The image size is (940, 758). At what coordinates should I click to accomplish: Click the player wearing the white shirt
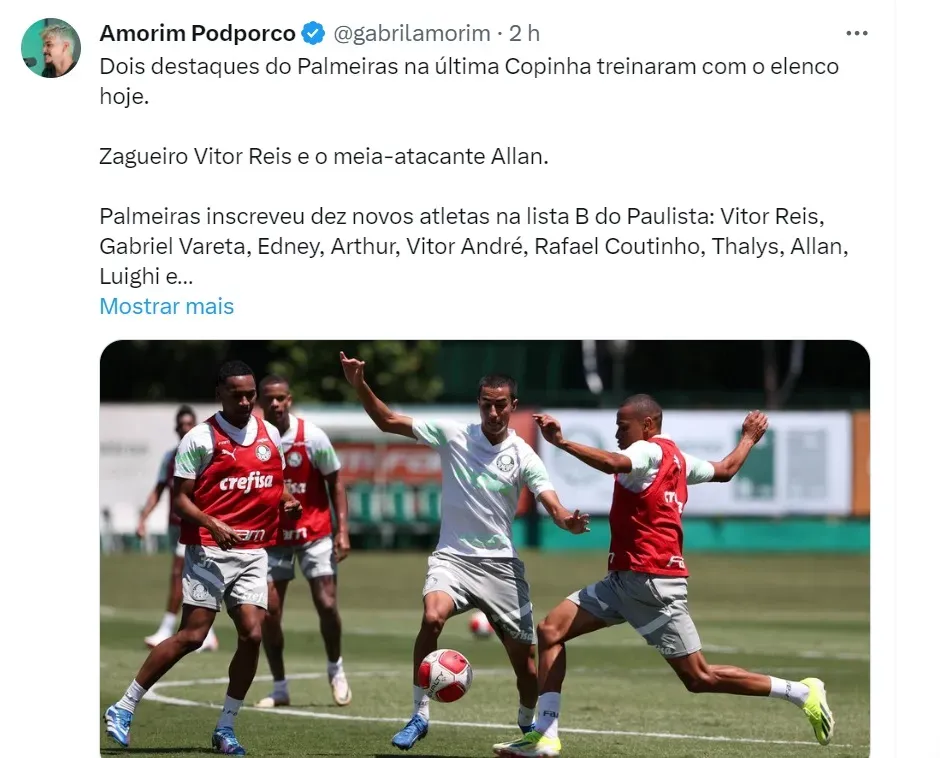[474, 540]
